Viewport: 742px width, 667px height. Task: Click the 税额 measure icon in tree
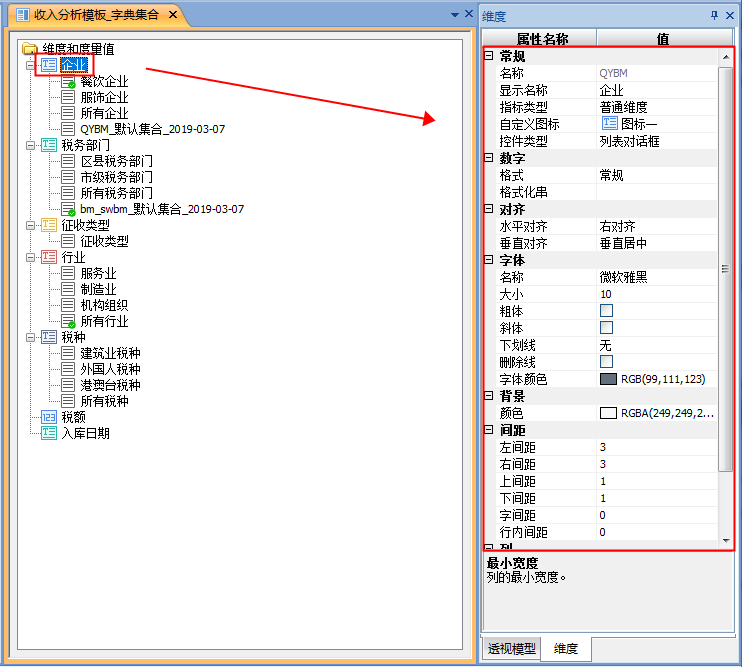click(x=49, y=417)
